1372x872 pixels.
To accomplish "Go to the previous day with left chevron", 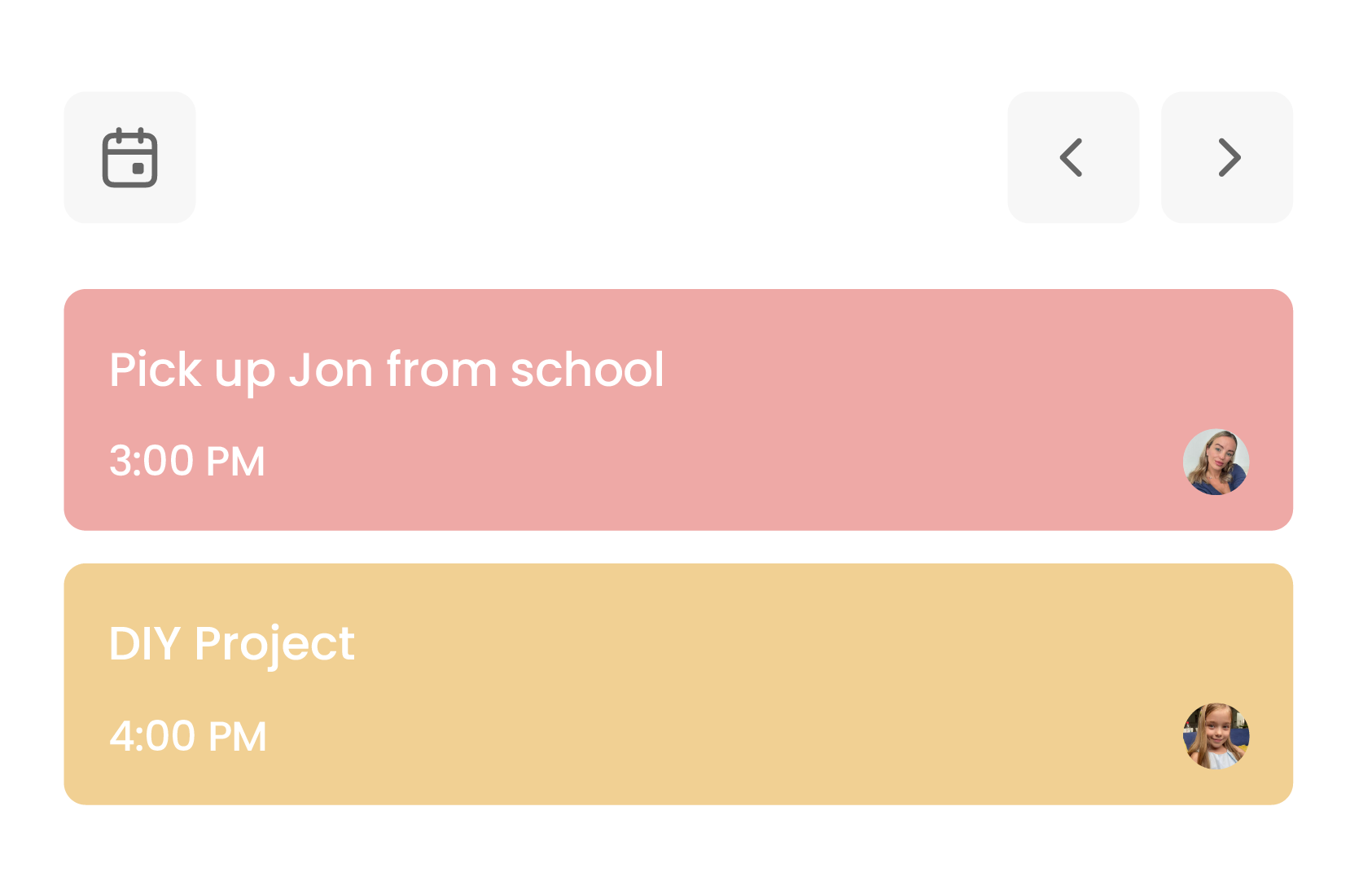I will pos(1072,157).
